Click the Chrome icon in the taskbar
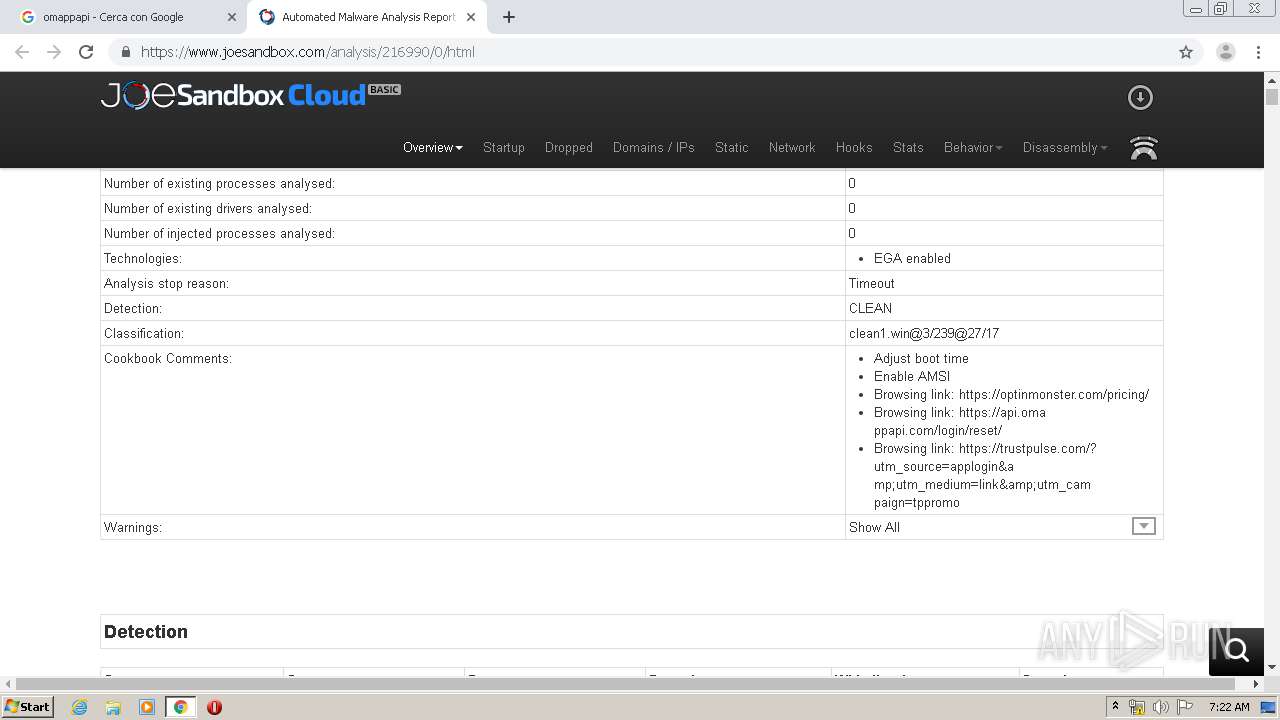The image size is (1280, 720). [180, 707]
